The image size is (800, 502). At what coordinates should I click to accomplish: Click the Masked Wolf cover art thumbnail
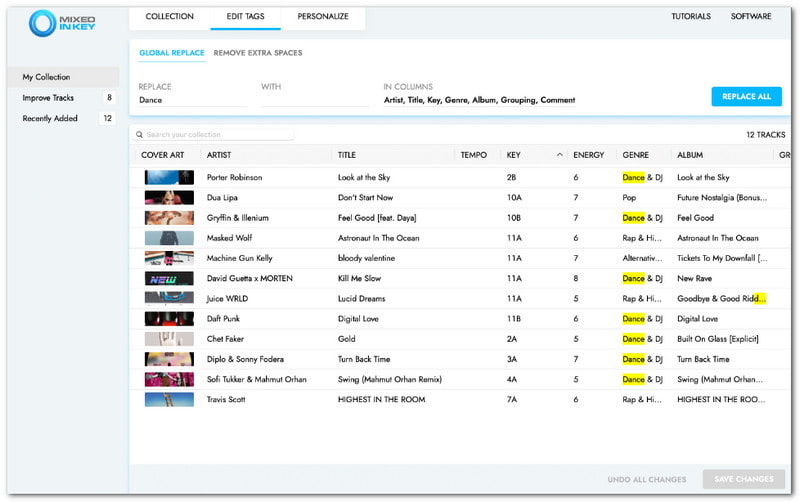coord(169,238)
